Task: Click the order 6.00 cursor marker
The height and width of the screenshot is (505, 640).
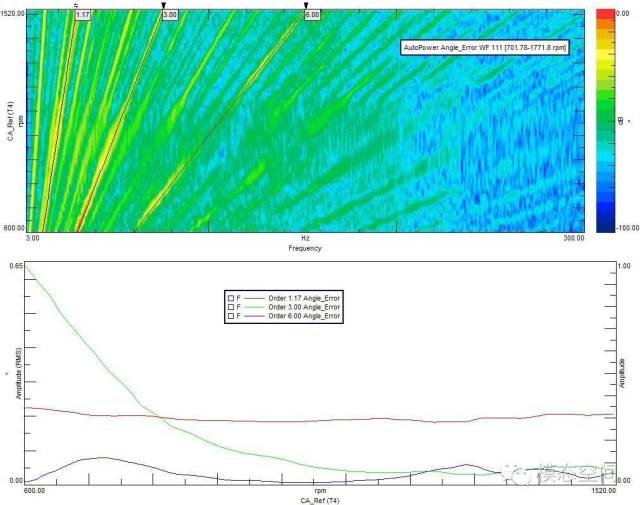Action: tap(311, 15)
